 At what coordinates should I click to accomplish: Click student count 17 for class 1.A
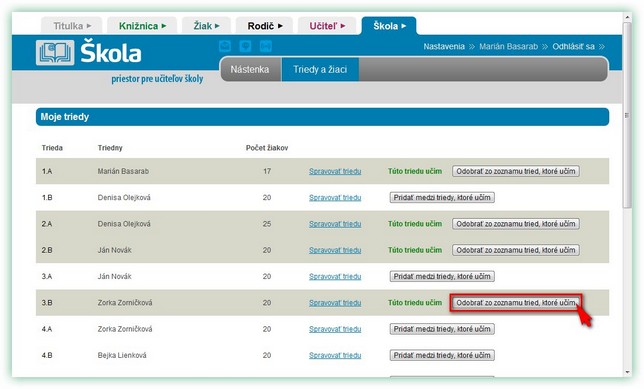click(x=267, y=171)
